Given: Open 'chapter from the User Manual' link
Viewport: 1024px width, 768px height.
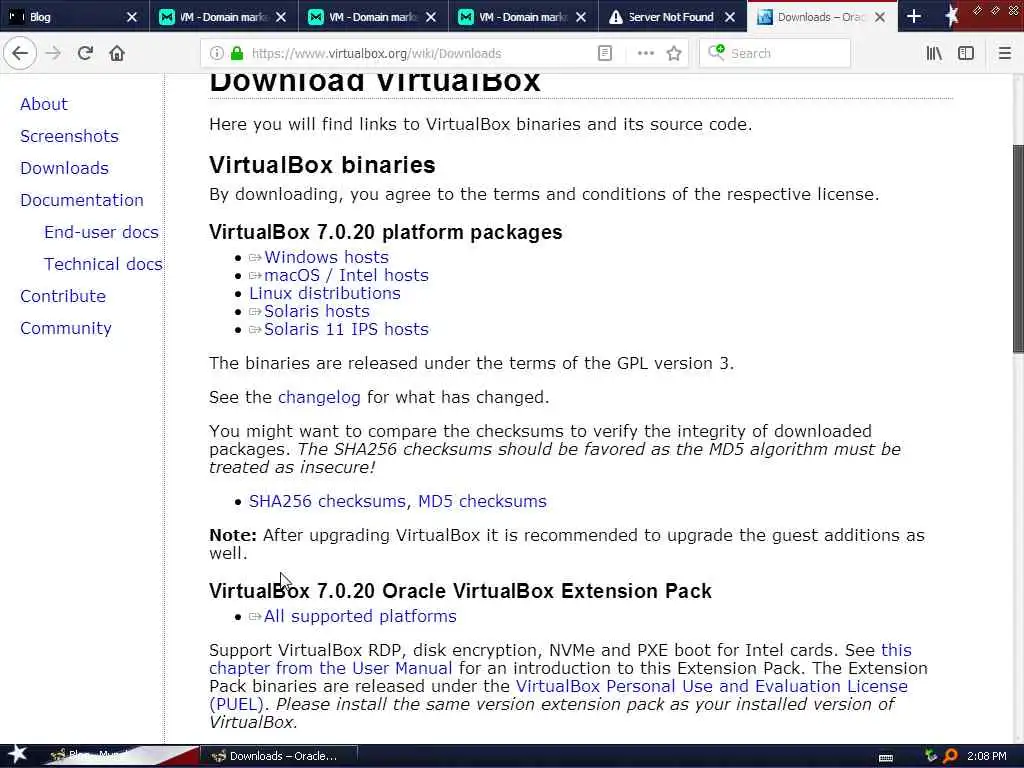Looking at the screenshot, I should pos(330,668).
